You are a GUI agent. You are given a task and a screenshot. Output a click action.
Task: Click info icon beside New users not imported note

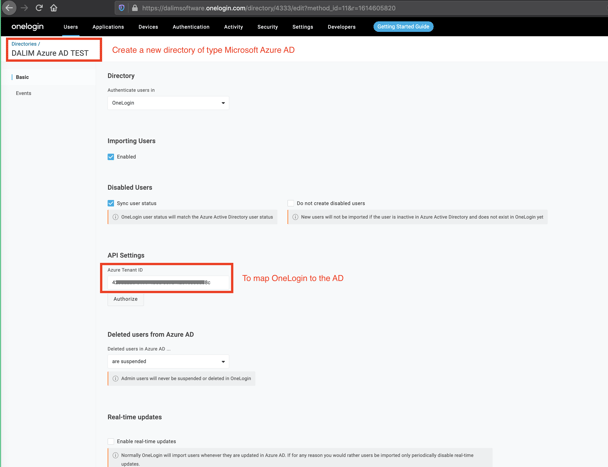[295, 217]
